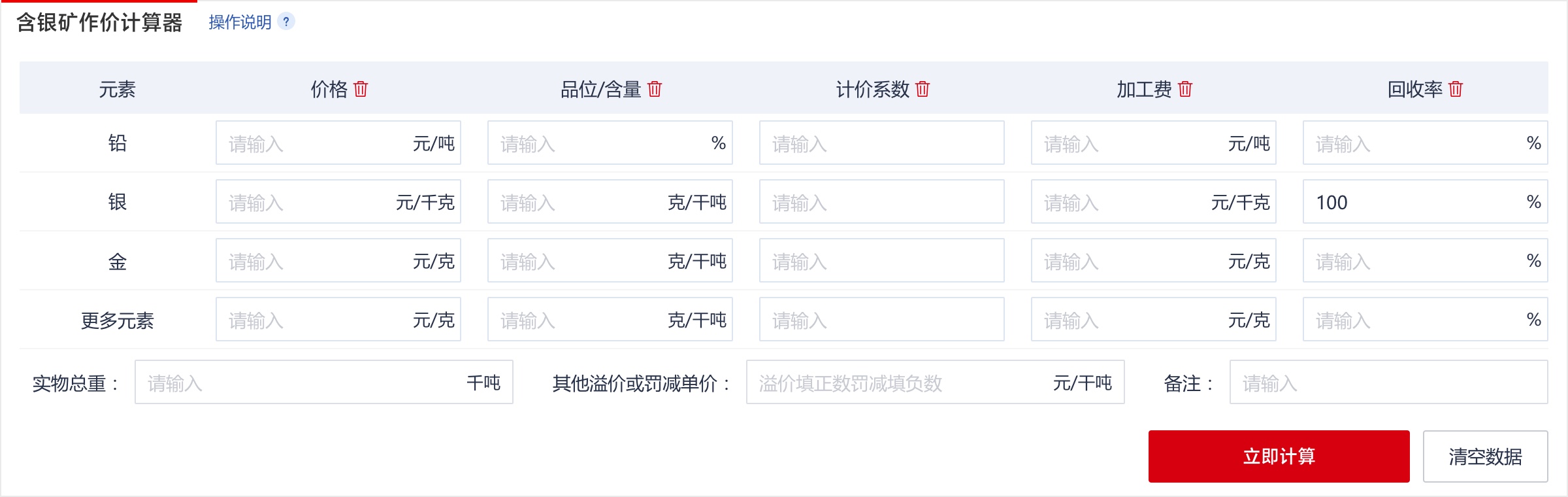Click the 金 price input in 元/克
This screenshot has width=1568, height=497.
tap(314, 261)
